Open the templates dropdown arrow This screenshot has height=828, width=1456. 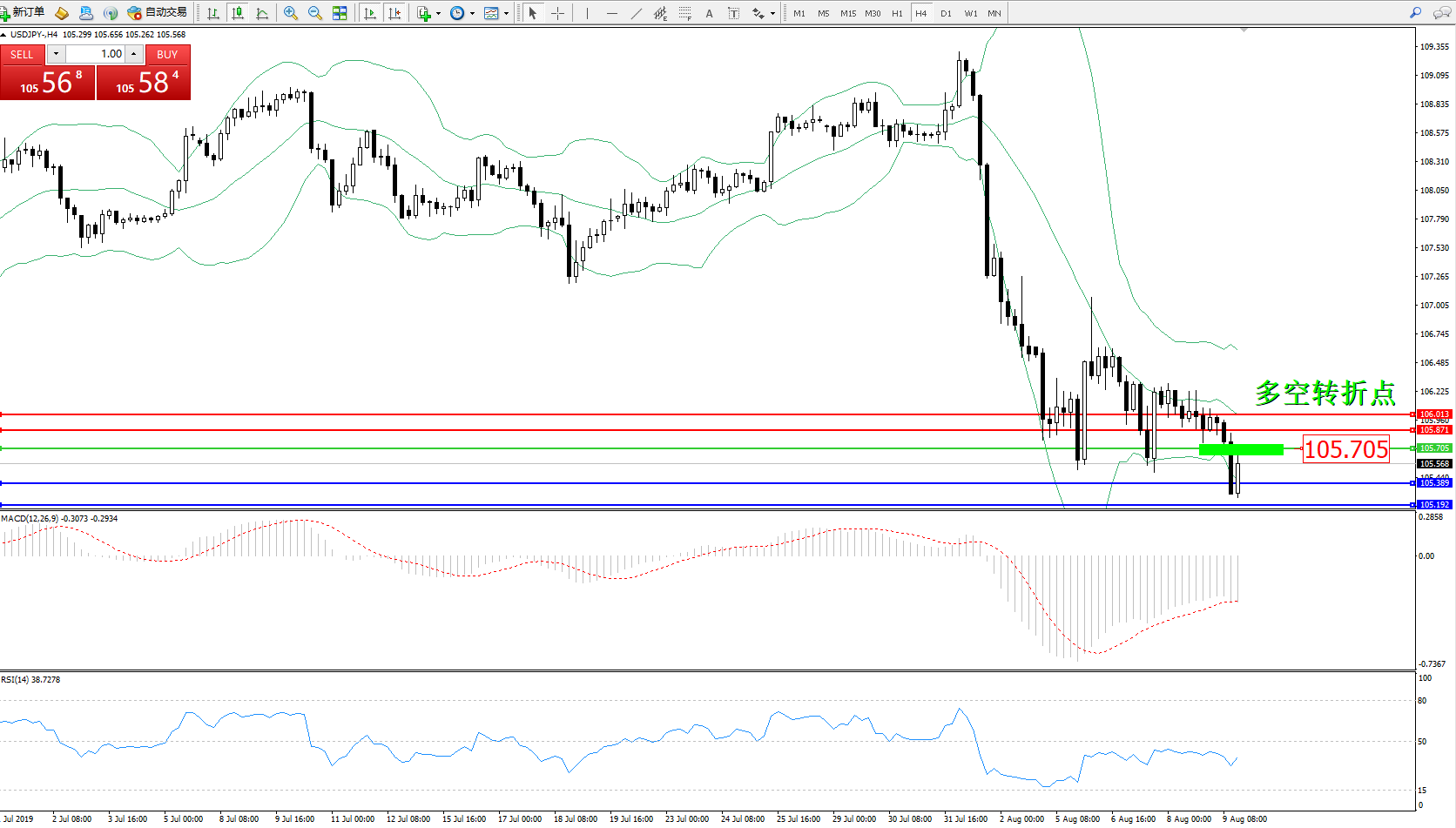[506, 13]
